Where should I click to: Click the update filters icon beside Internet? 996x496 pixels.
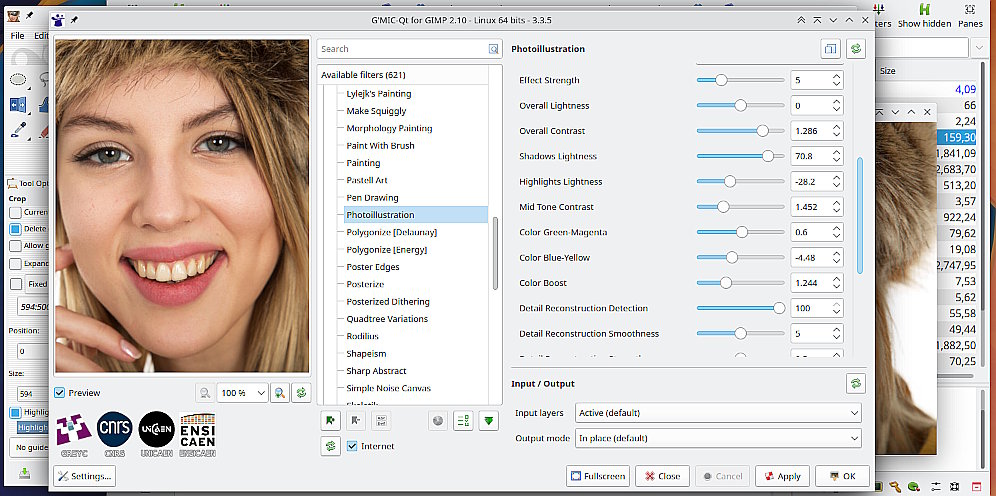click(x=330, y=446)
